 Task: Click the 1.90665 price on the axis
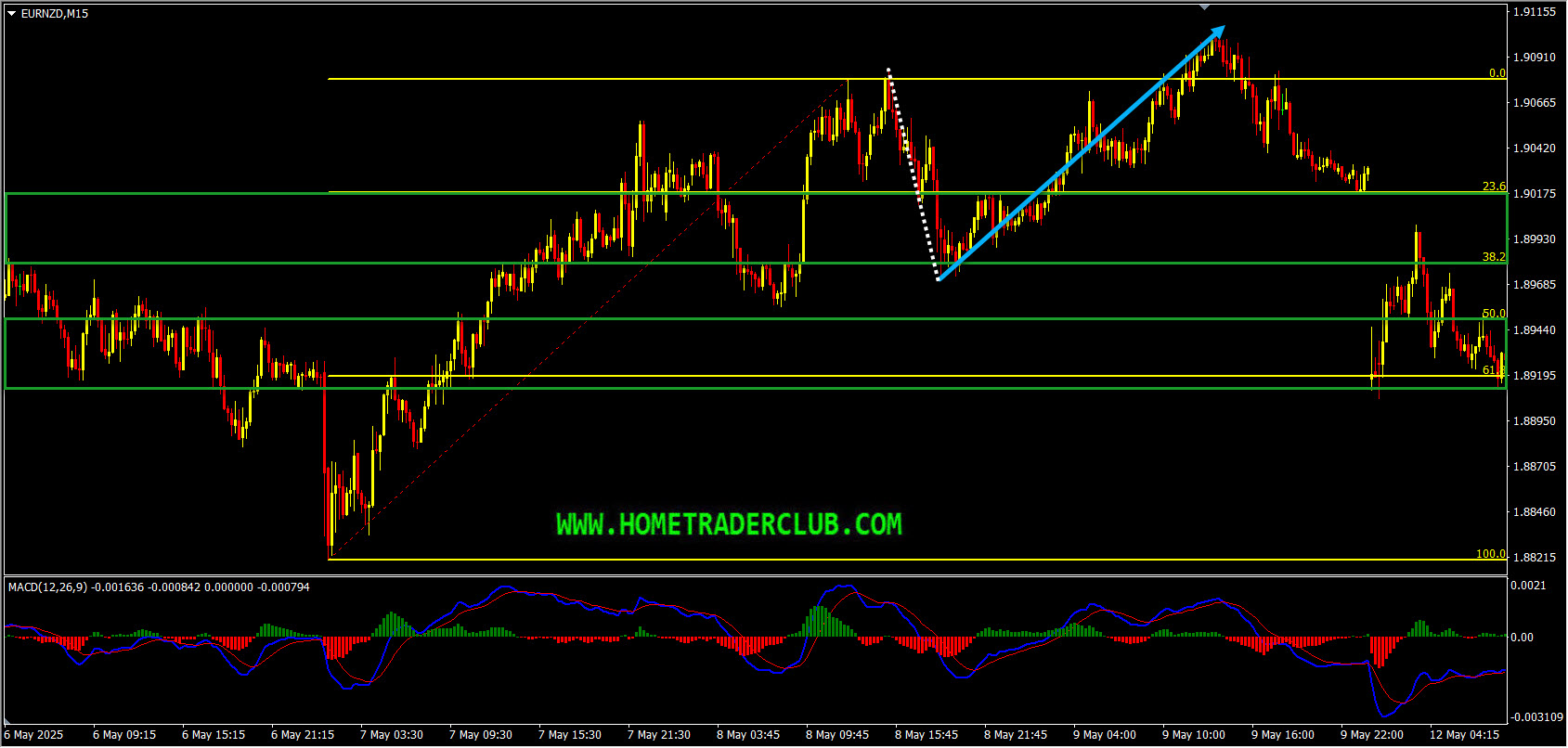(x=1535, y=103)
